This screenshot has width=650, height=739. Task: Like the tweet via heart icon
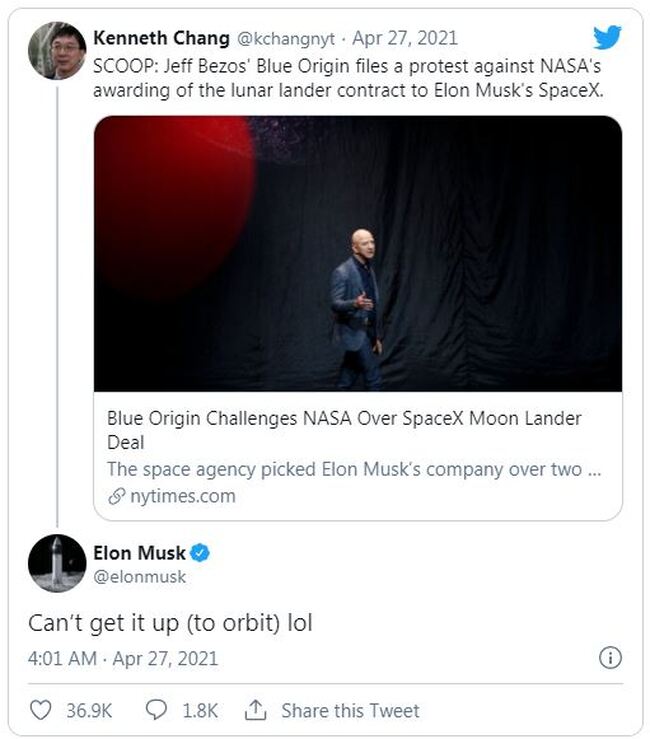(x=41, y=710)
